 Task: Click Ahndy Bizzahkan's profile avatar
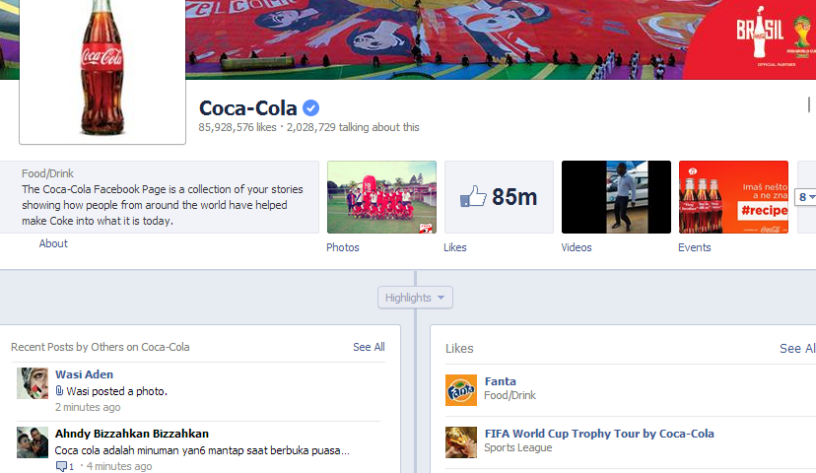coord(32,441)
